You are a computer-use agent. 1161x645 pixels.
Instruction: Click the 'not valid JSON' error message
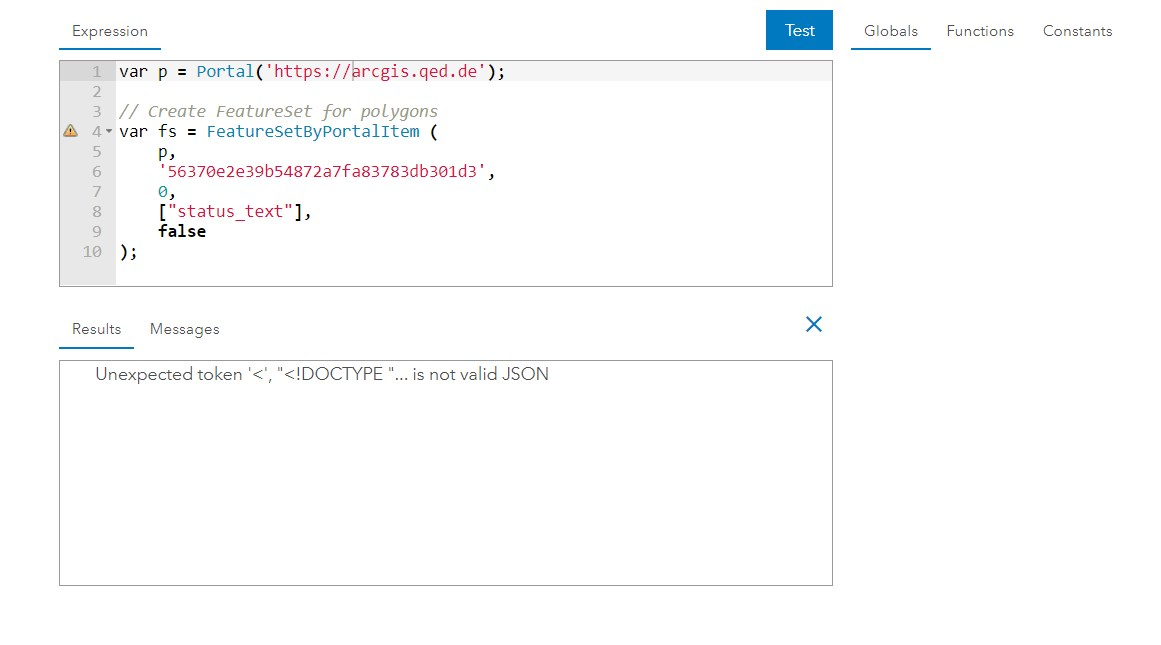[x=322, y=374]
